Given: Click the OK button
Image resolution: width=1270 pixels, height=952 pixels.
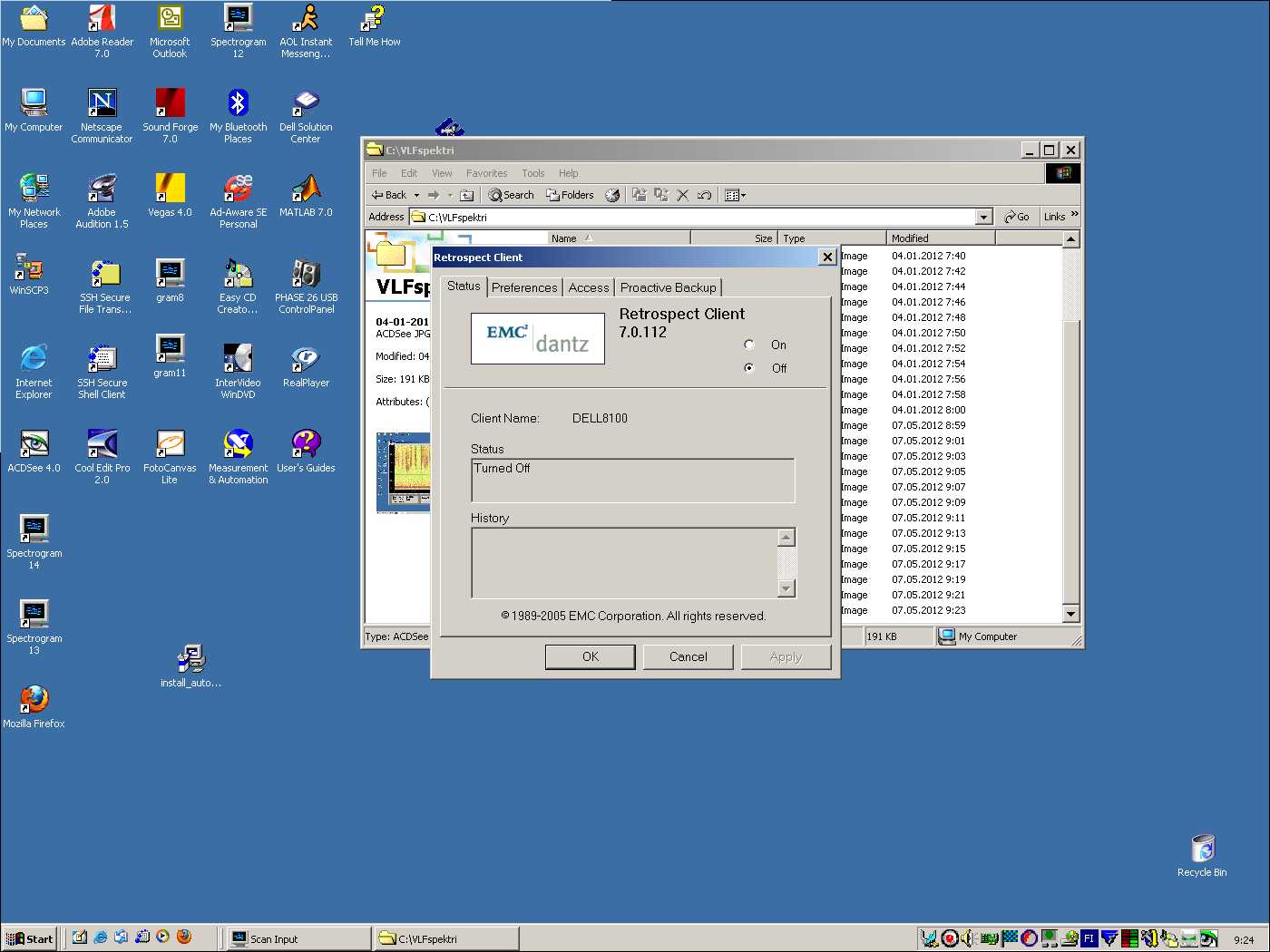Looking at the screenshot, I should point(591,656).
